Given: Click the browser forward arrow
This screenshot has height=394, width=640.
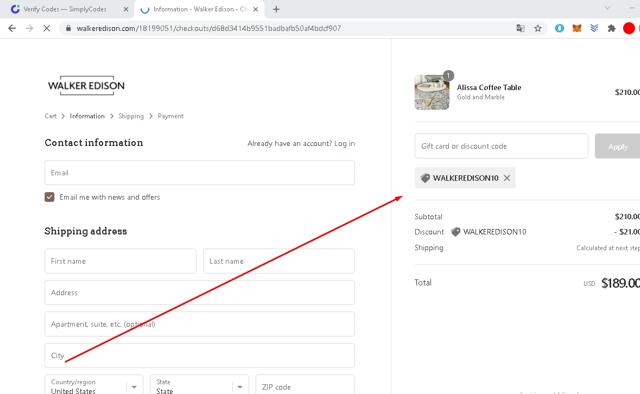Looking at the screenshot, I should (x=29, y=28).
